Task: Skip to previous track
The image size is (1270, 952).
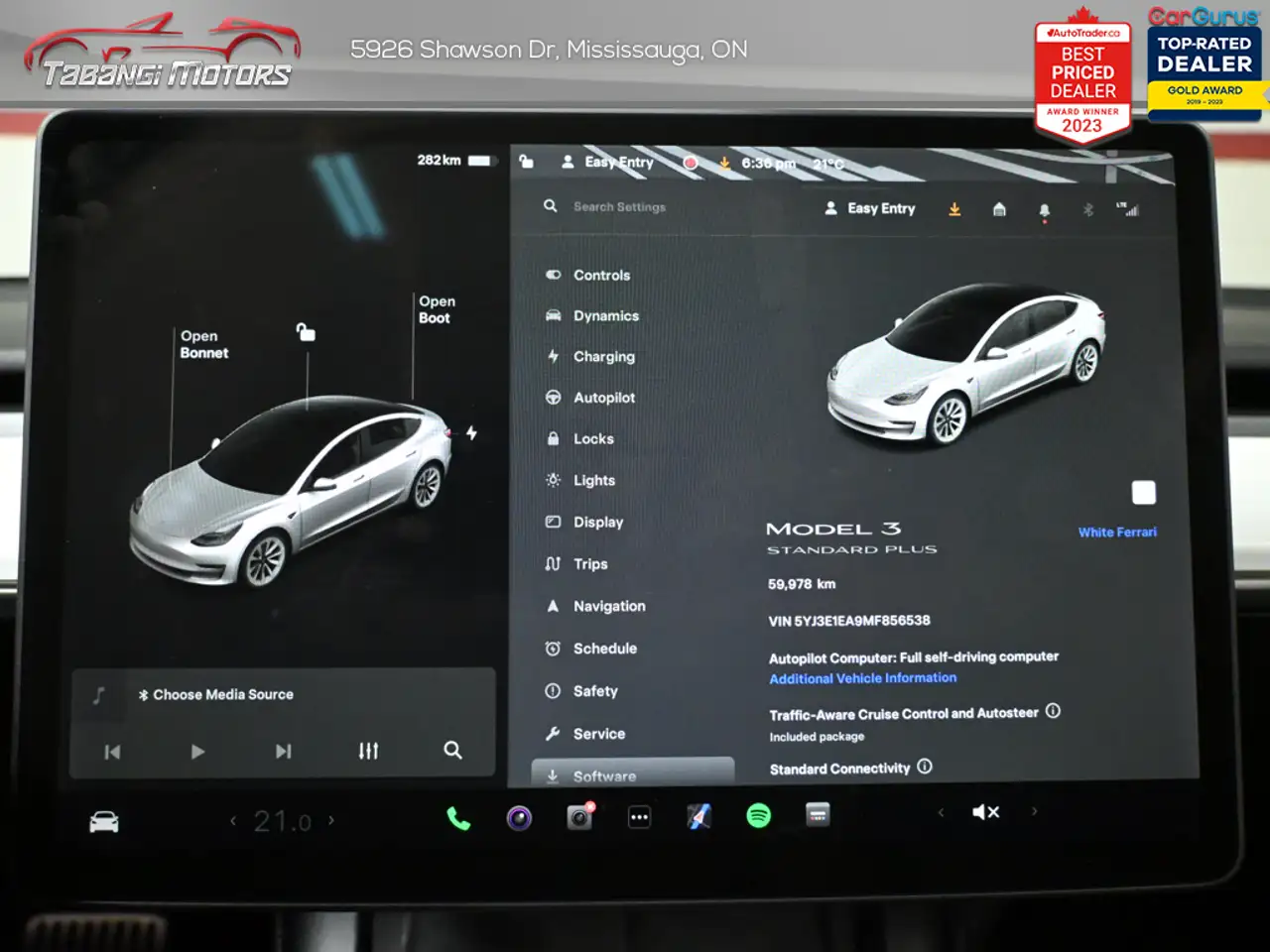Action: tap(112, 752)
